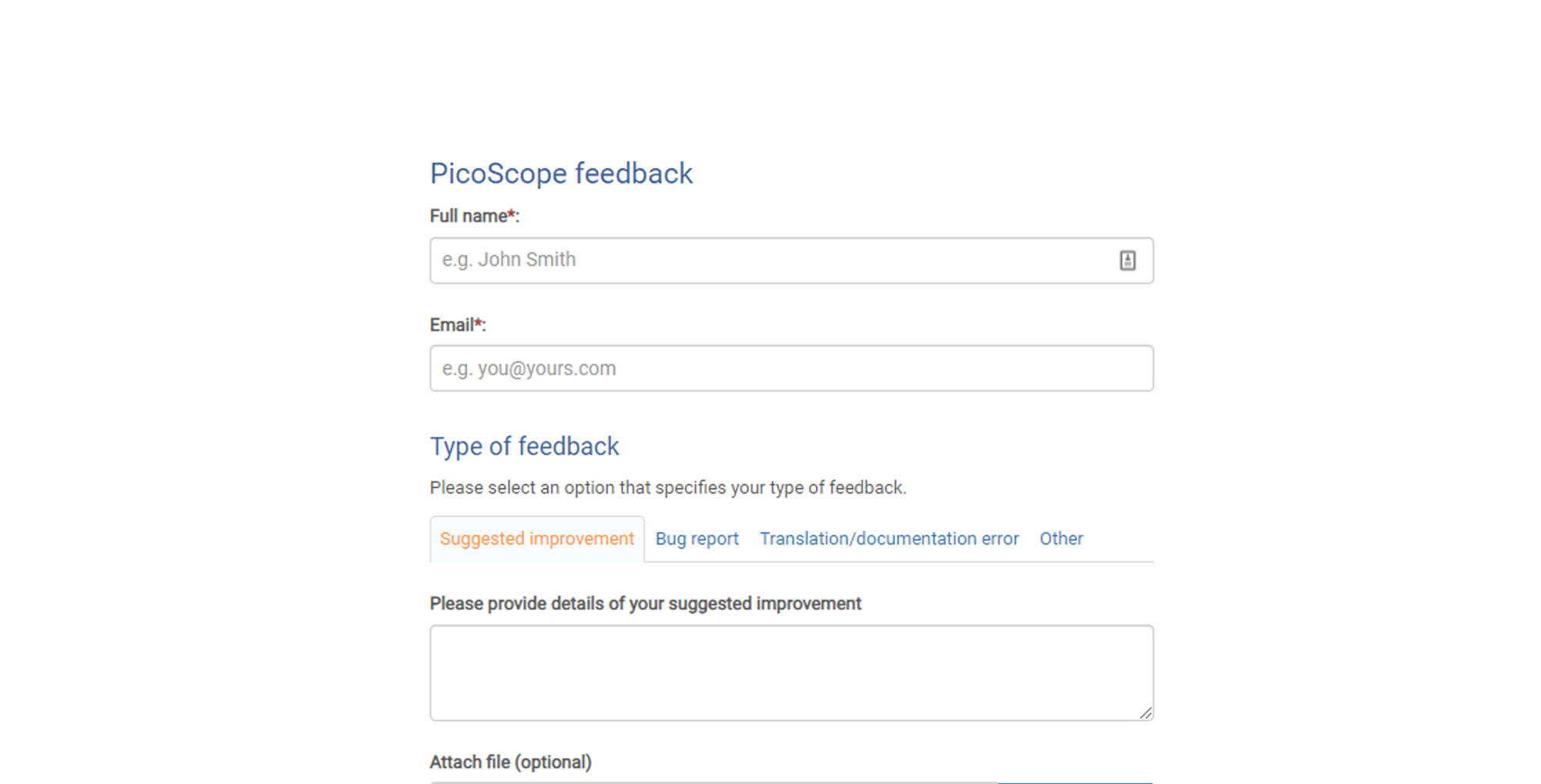
Task: Select the Suggested improvement tab
Action: point(537,539)
